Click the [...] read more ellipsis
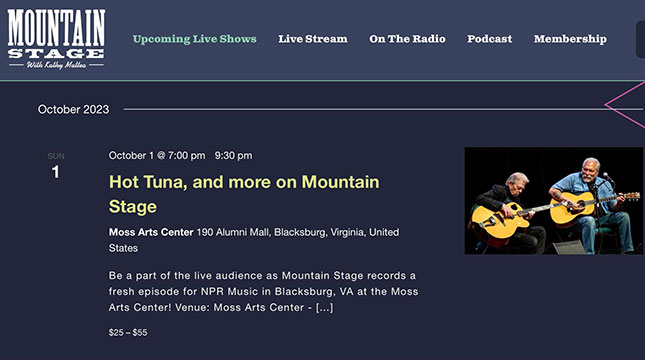 click(324, 307)
